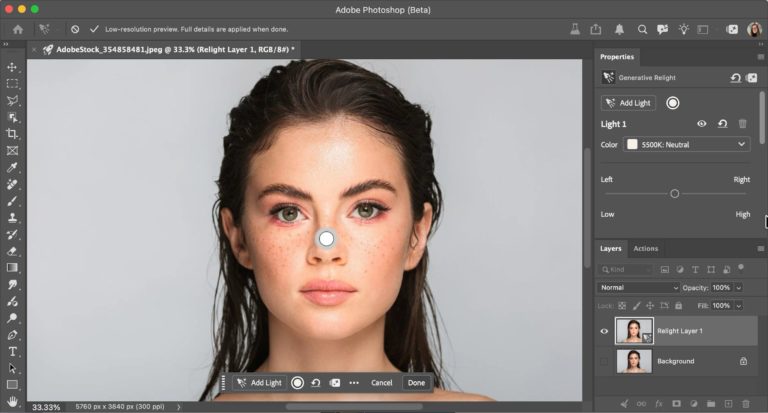Open the light Color 5500K: Neutral dropdown
The image size is (768, 413).
[x=686, y=145]
